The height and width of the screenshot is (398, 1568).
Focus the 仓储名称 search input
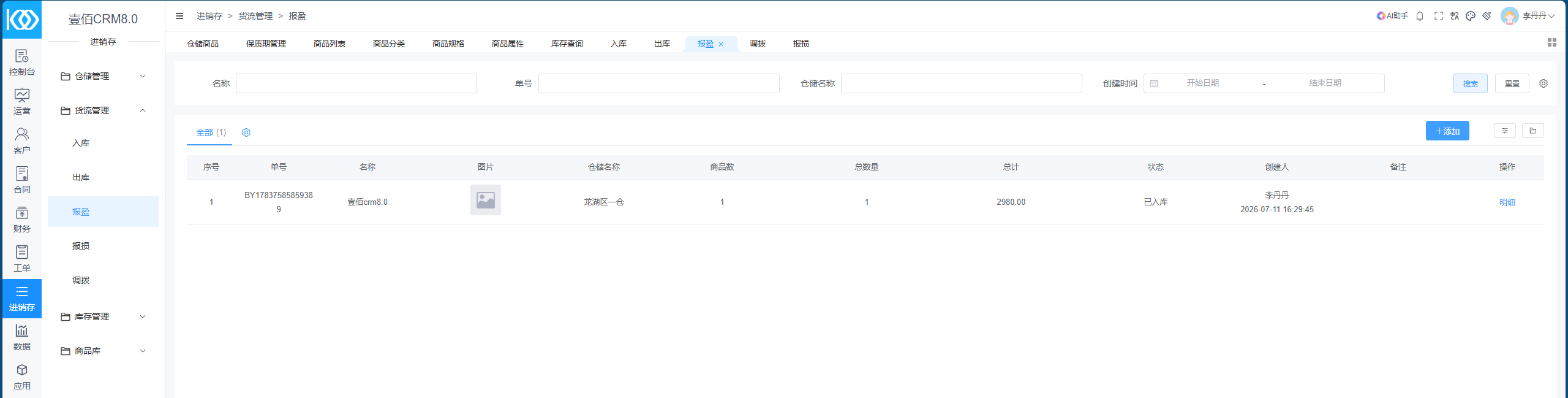tap(962, 83)
